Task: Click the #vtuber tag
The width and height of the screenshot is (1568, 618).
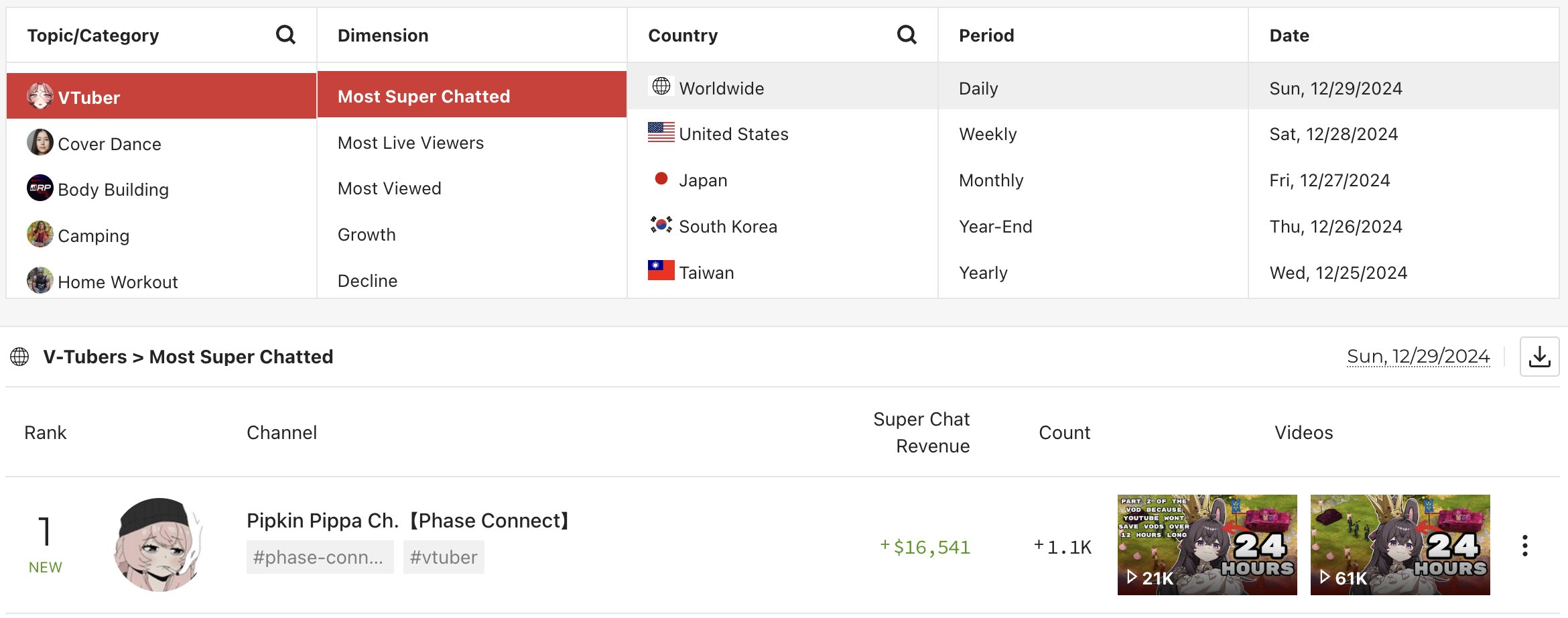Action: (x=444, y=557)
